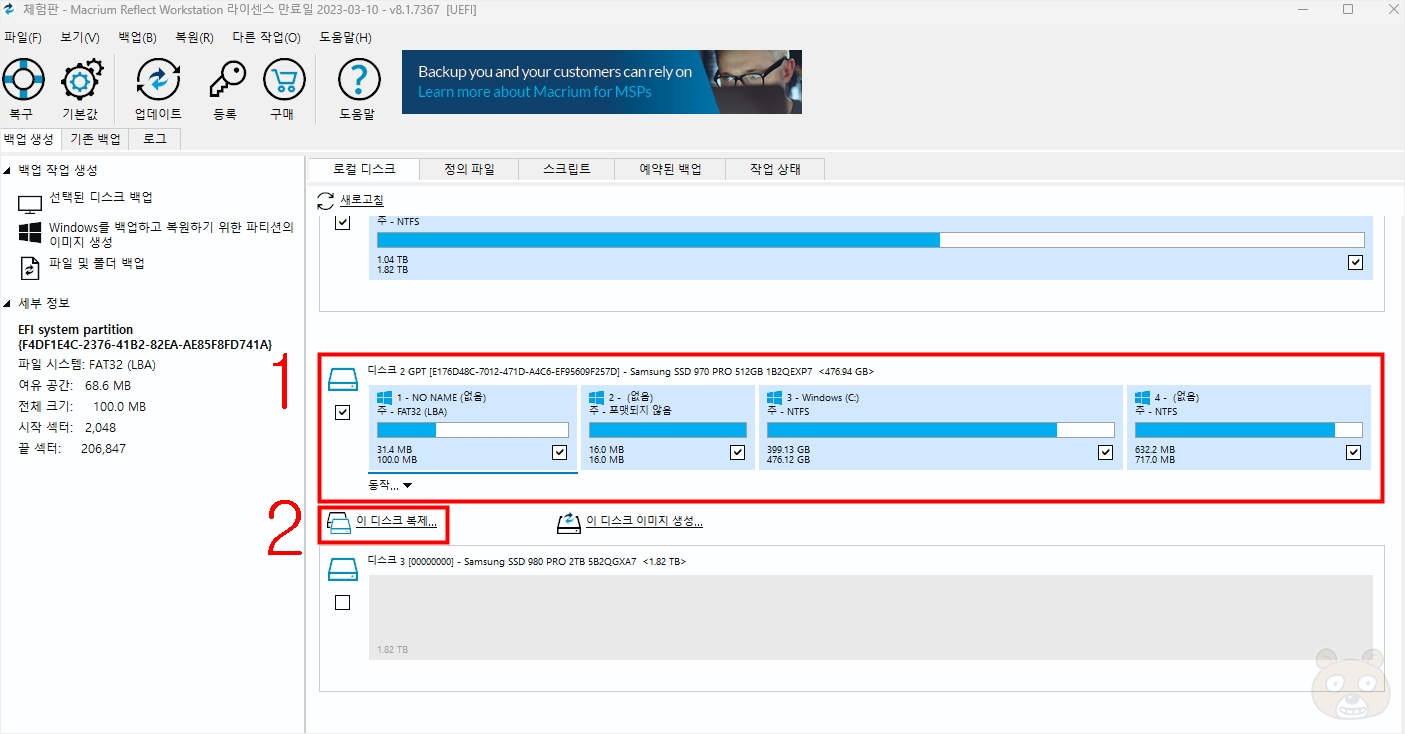
Task: Click usage bar of 1.82 TB NTFS partition
Action: pos(870,240)
